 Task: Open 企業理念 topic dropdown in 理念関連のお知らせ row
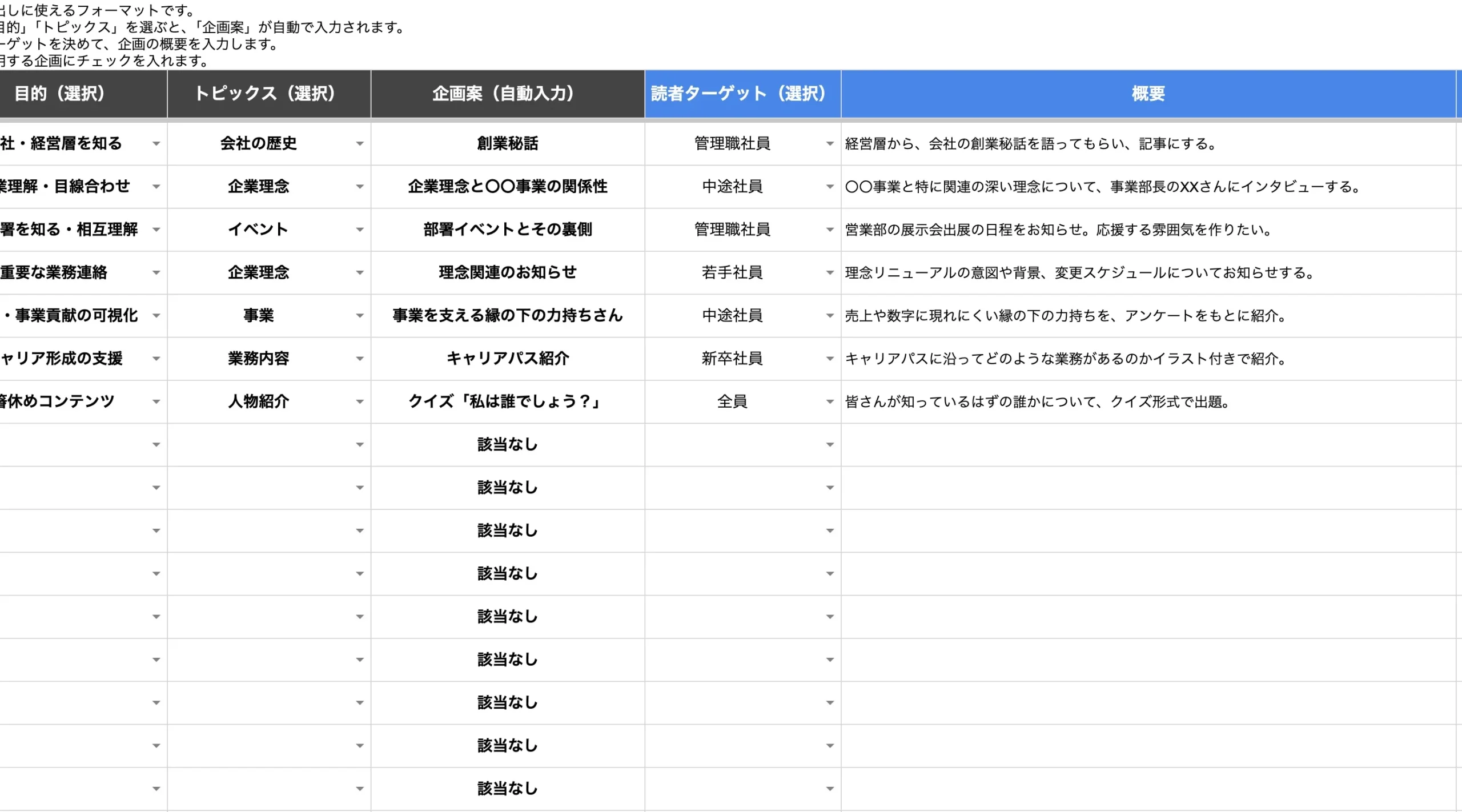click(x=359, y=273)
